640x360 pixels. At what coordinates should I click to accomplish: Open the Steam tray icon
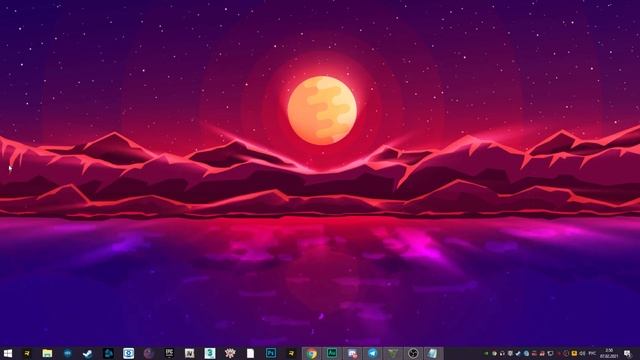click(x=518, y=353)
